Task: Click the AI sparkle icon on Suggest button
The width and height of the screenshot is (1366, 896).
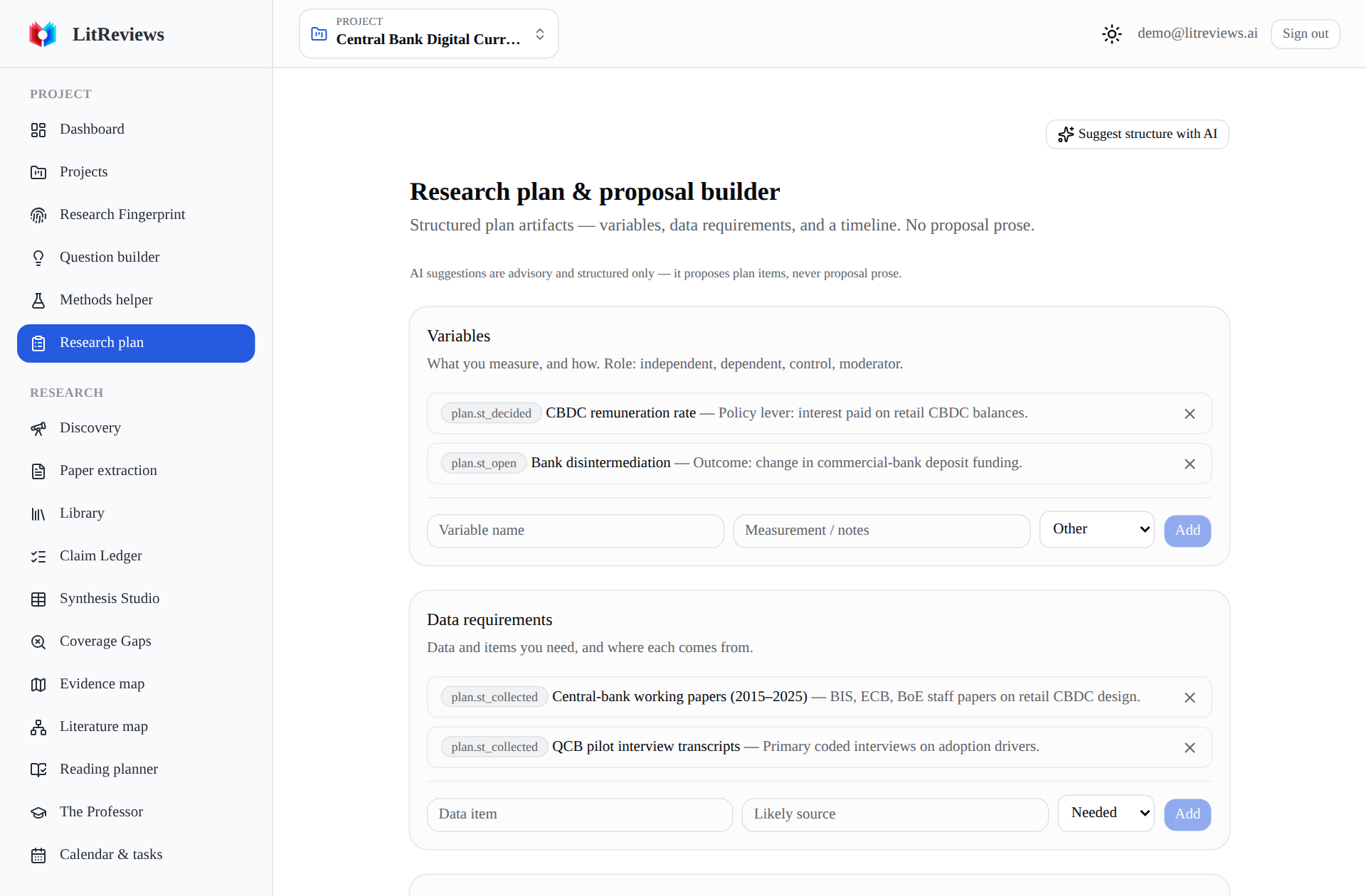Action: click(x=1066, y=134)
